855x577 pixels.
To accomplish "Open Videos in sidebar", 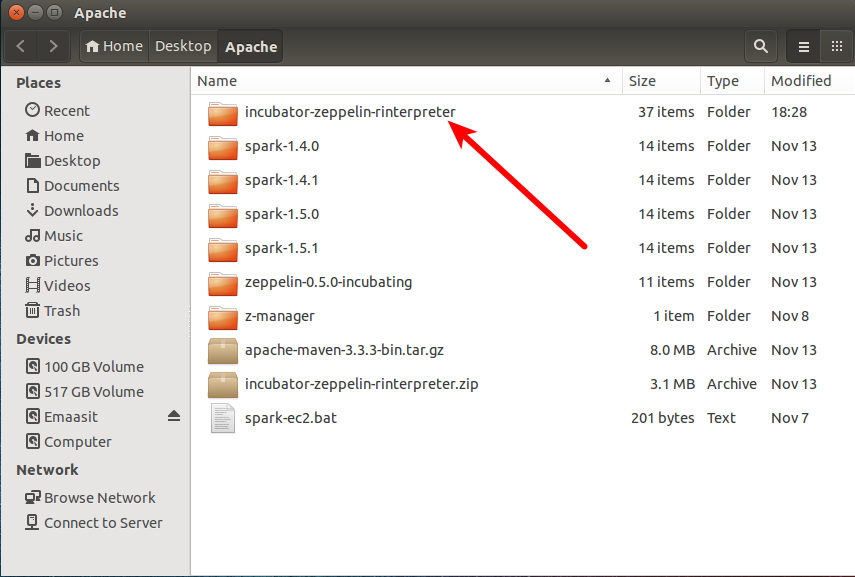I will [58, 286].
